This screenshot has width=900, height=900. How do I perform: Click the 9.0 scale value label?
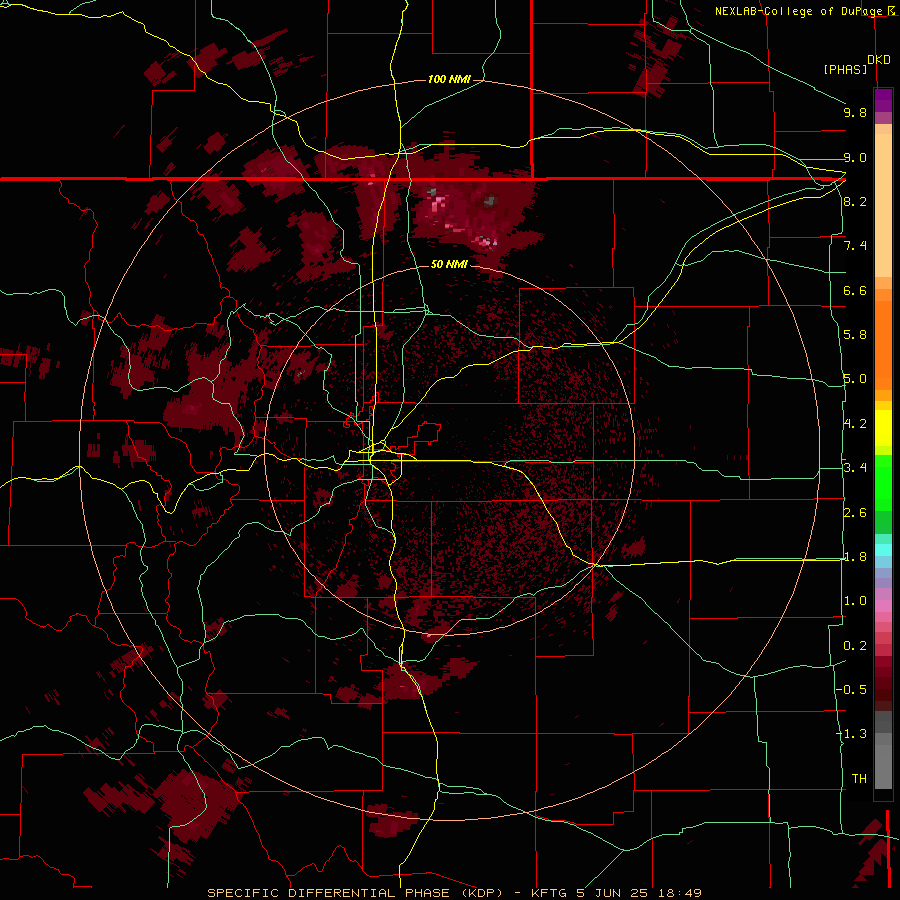coord(855,157)
